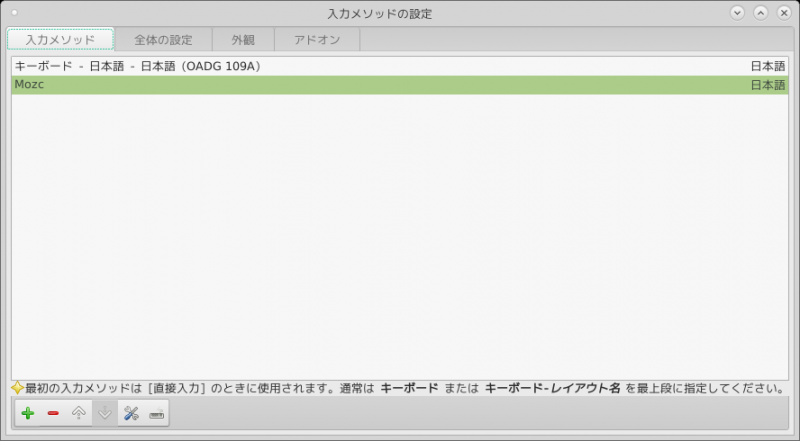Viewport: 800px width, 441px height.
Task: Click 日本語 language label of Mozc row
Action: tap(768, 85)
